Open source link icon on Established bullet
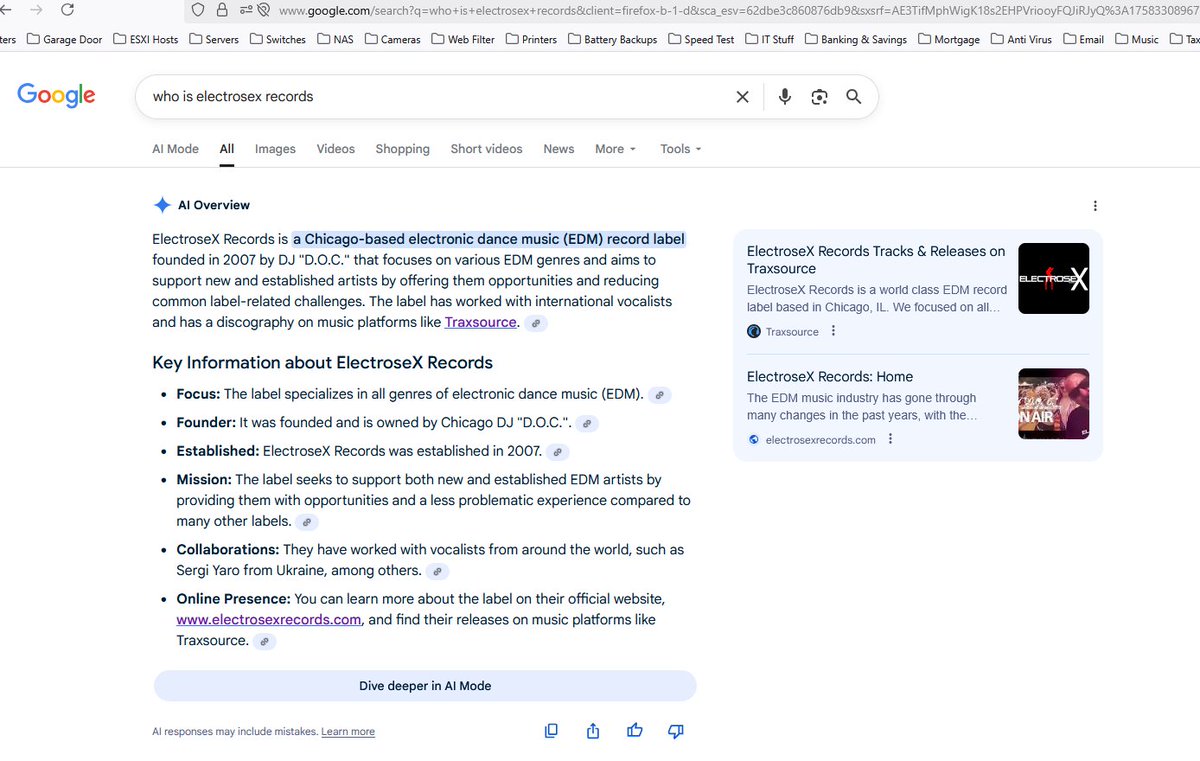 coord(559,452)
